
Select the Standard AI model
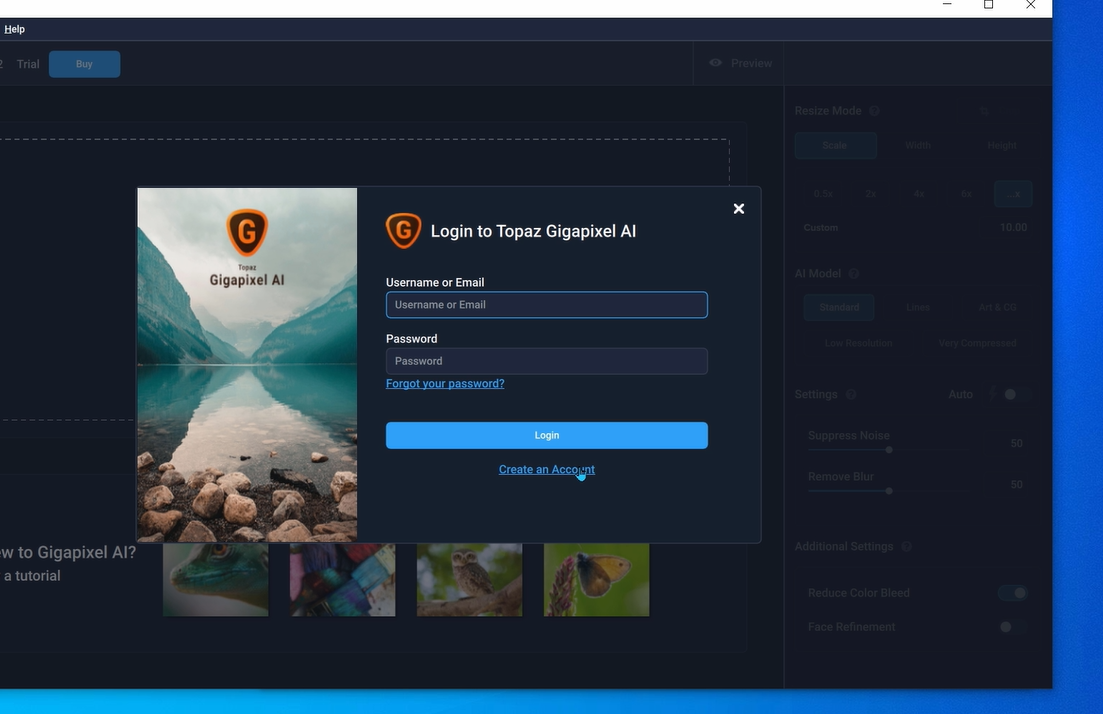pos(839,307)
